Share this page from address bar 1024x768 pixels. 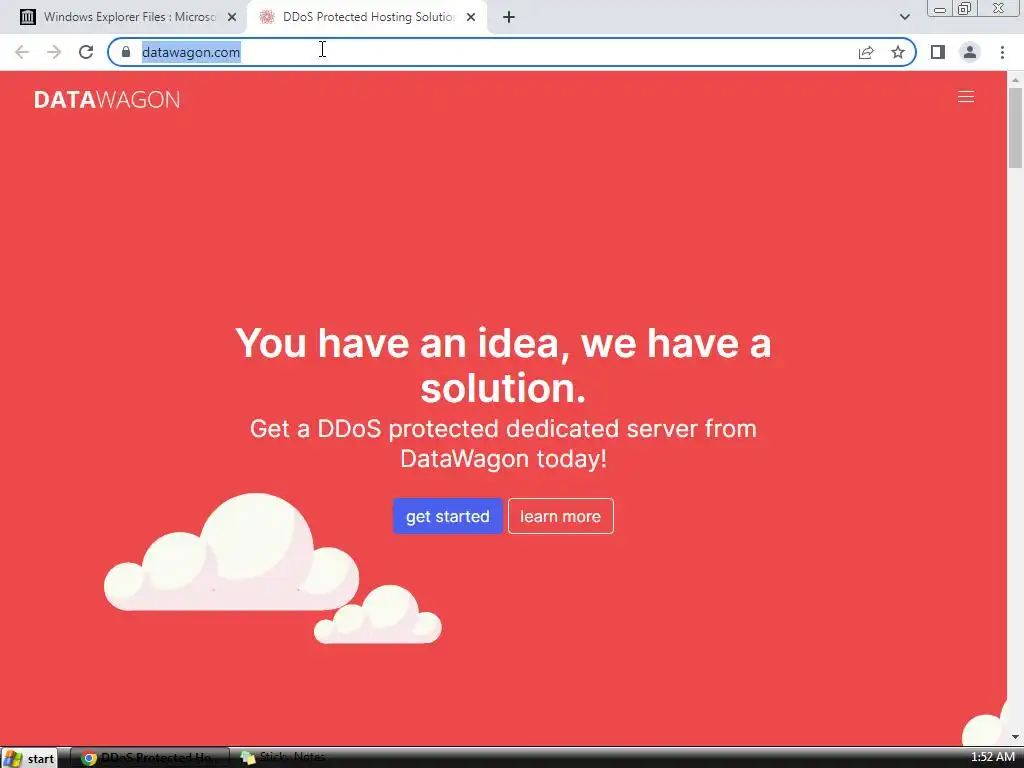(866, 52)
